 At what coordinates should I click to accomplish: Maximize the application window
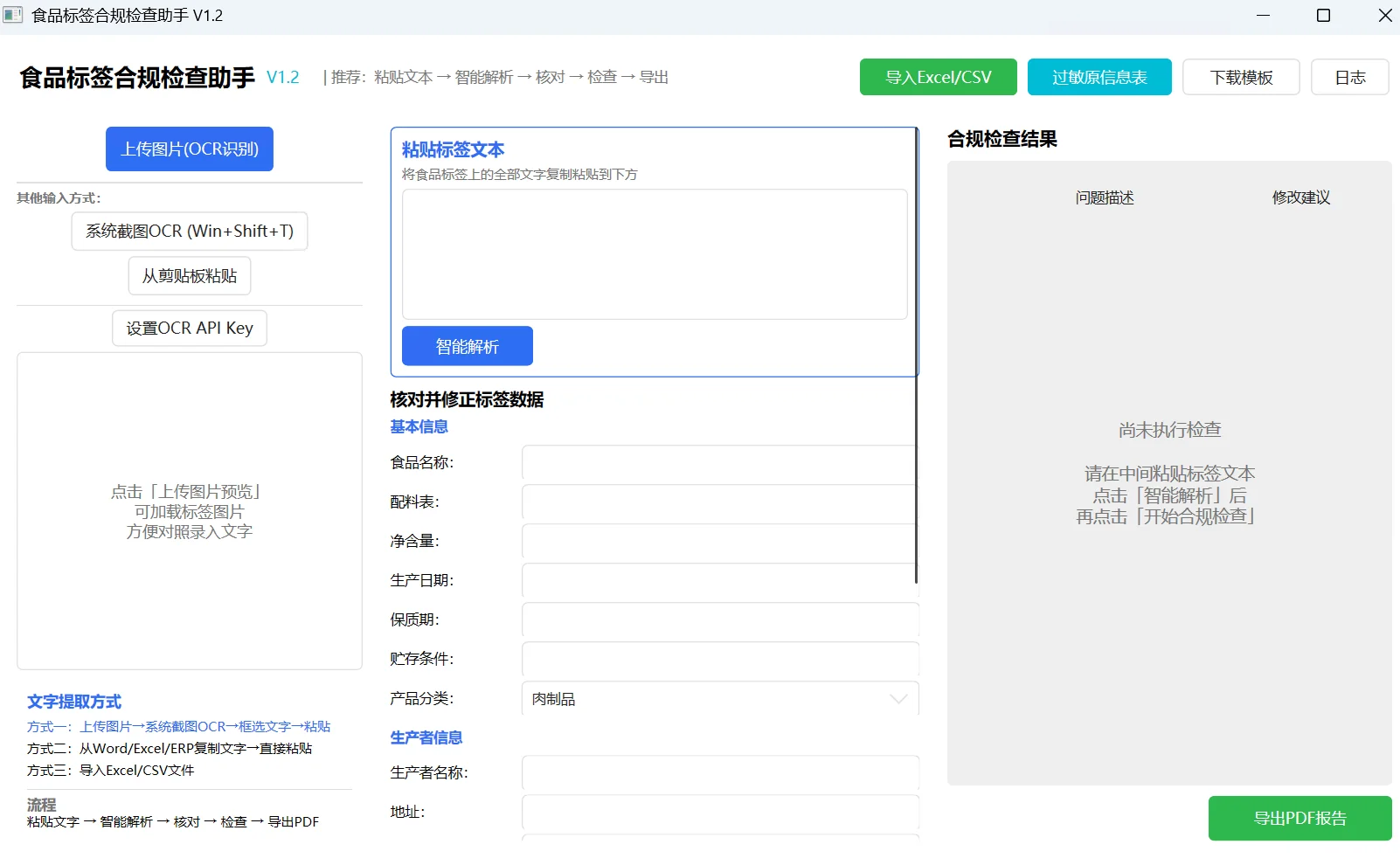(1323, 15)
